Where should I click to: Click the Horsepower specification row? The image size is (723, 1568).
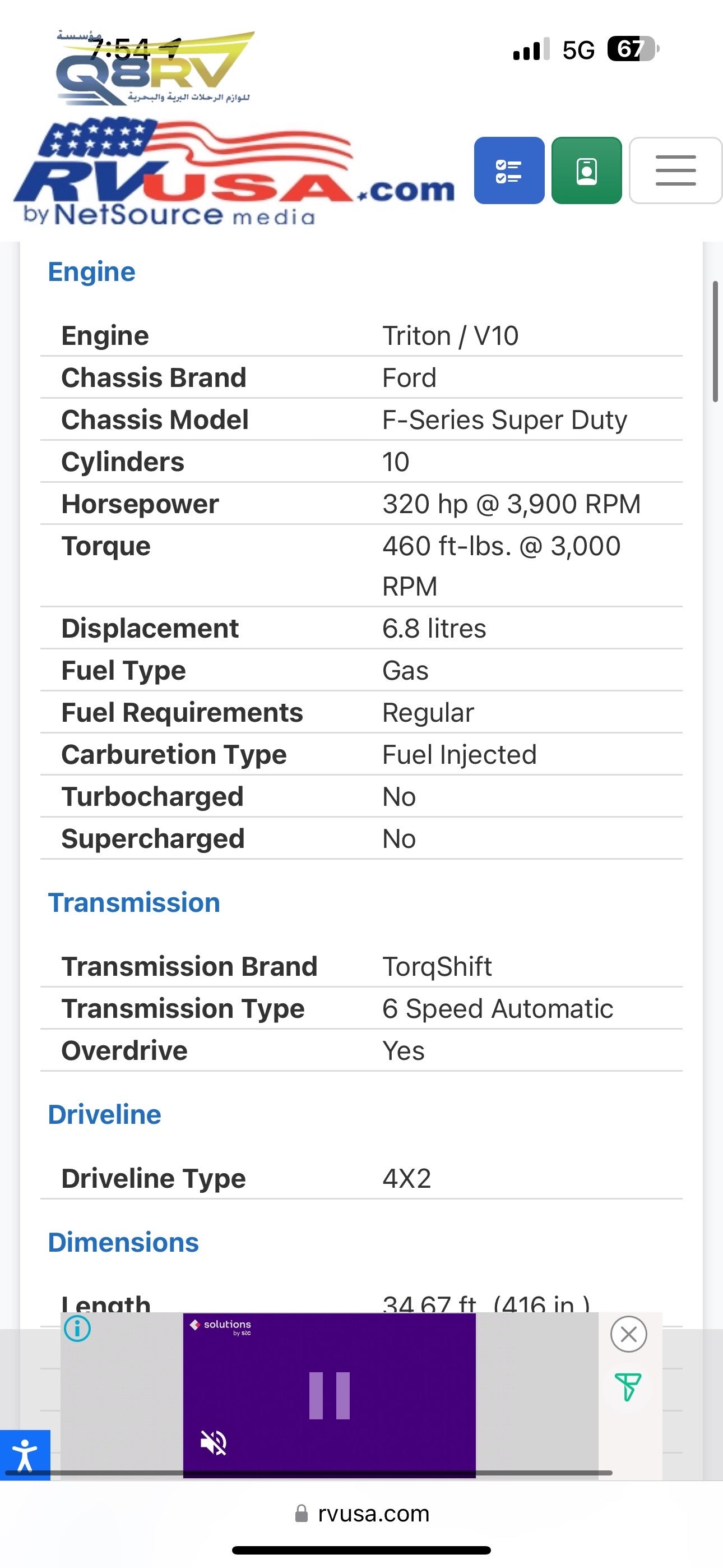[361, 504]
